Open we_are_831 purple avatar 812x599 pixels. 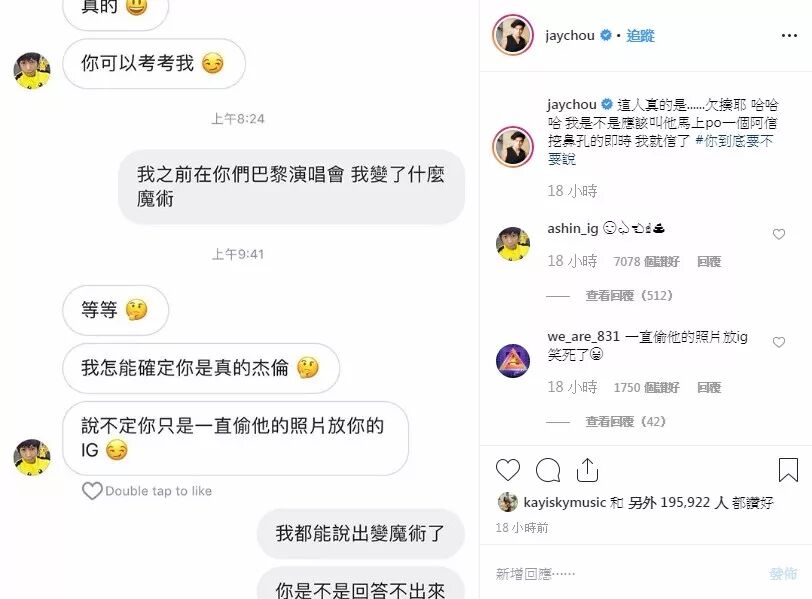[513, 361]
